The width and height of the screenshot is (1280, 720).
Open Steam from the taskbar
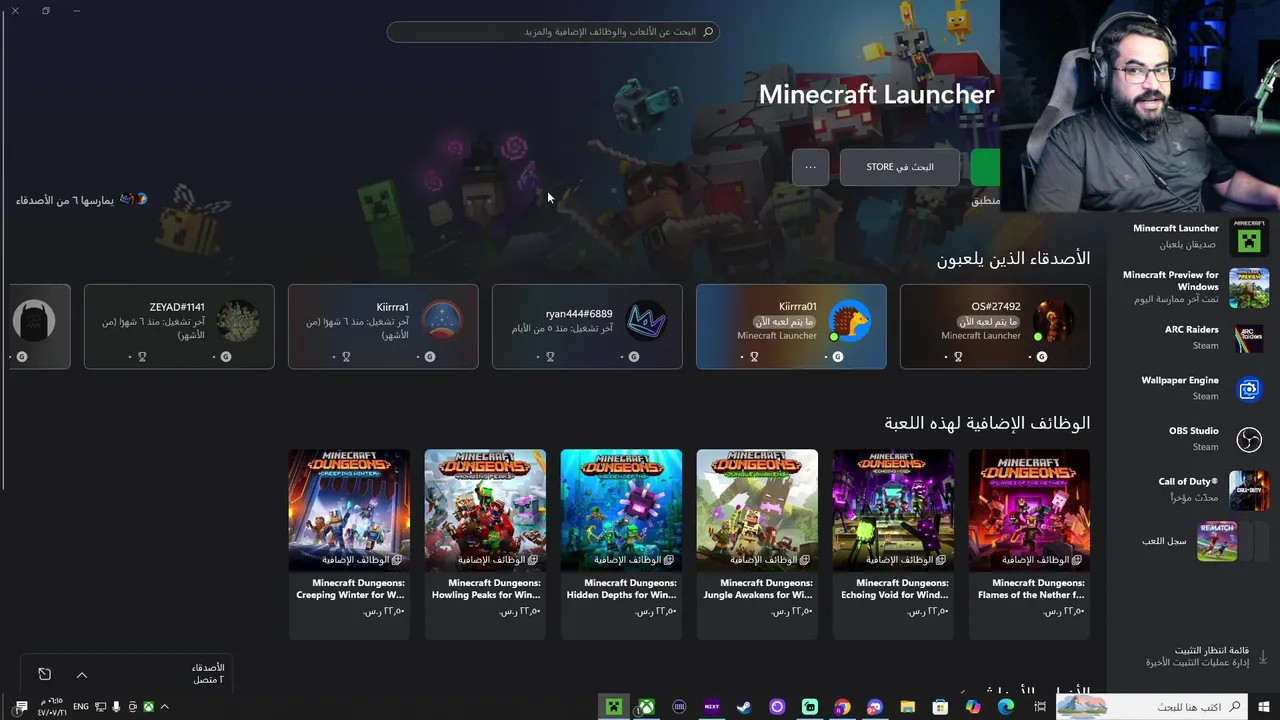(744, 707)
